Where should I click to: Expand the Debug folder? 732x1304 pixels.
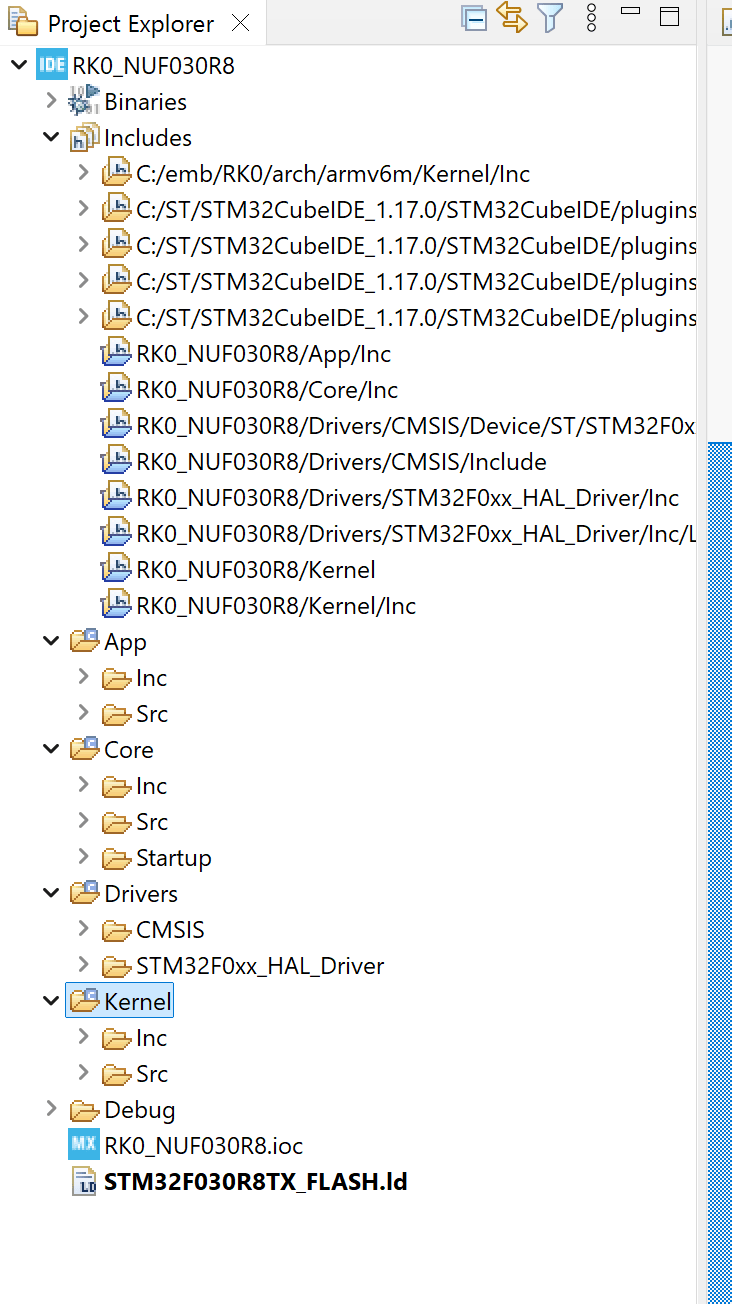[52, 1109]
